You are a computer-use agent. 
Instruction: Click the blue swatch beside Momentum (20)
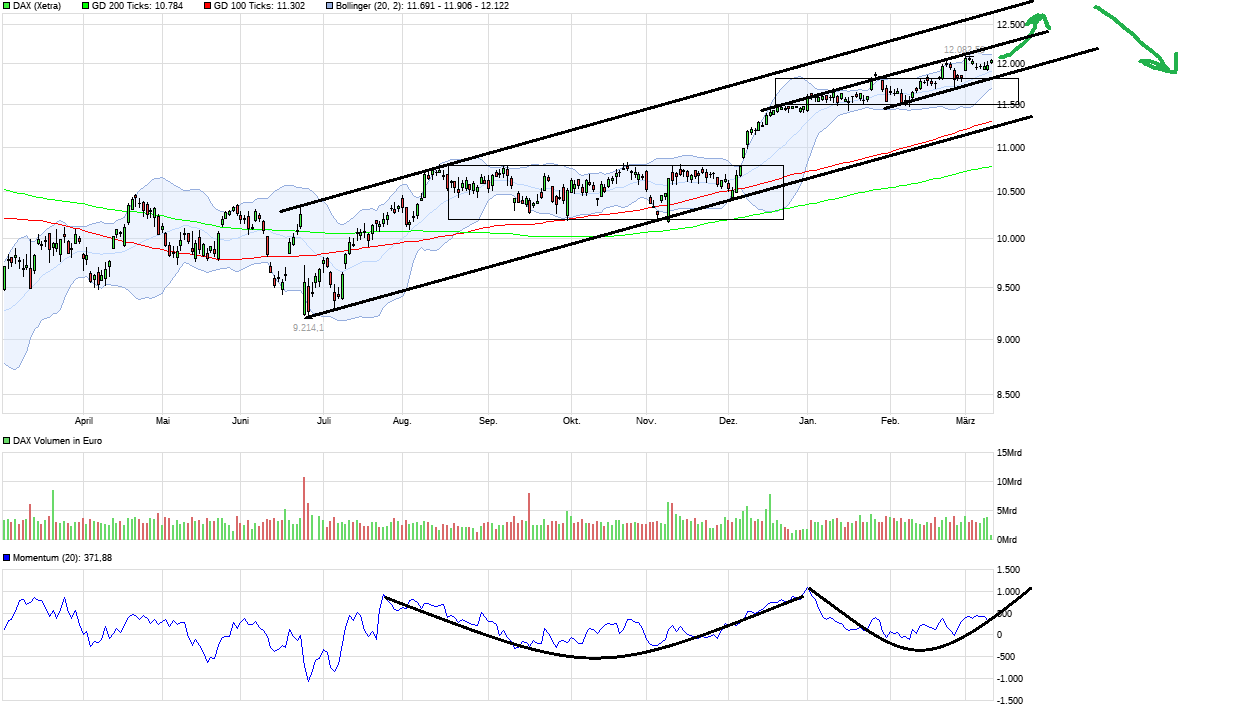7,557
